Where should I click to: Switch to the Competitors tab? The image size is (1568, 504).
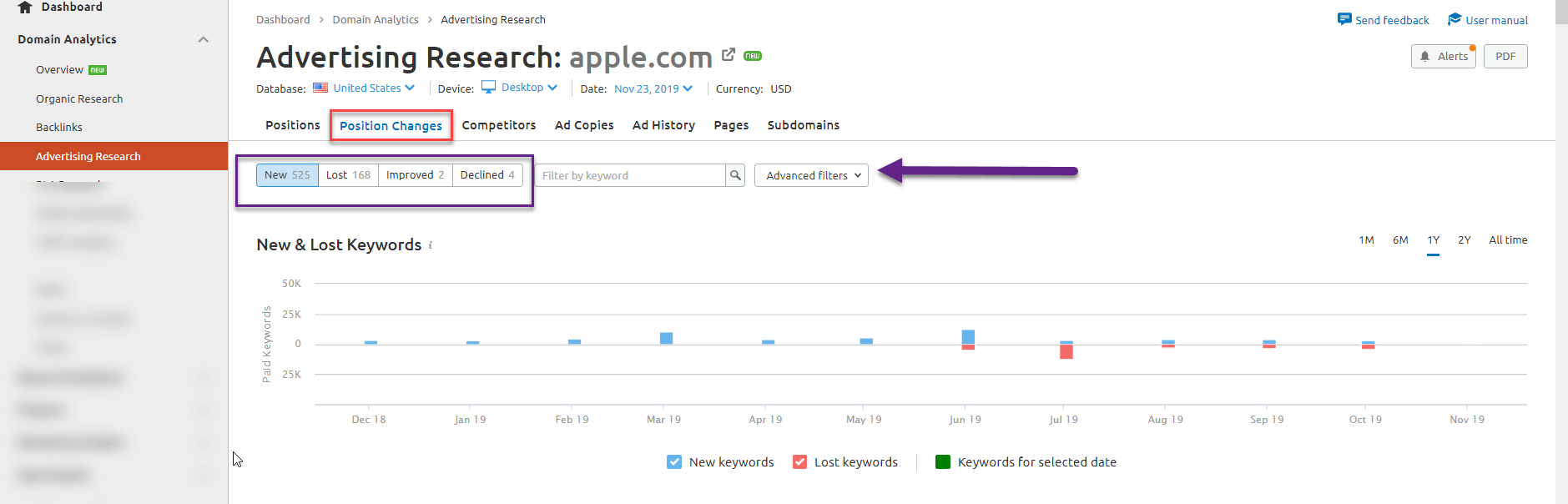tap(499, 125)
